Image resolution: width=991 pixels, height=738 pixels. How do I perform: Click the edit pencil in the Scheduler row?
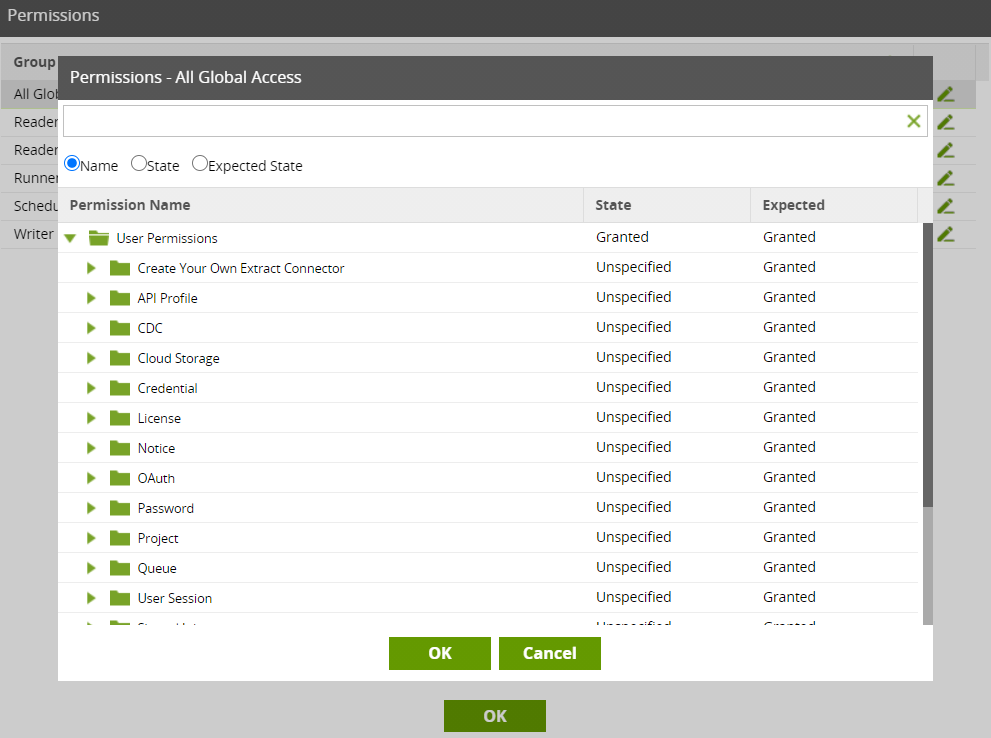(x=945, y=206)
